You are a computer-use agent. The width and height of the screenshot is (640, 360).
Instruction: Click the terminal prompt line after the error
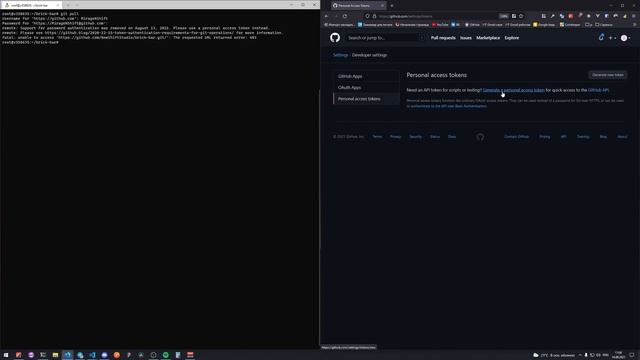tap(31, 42)
